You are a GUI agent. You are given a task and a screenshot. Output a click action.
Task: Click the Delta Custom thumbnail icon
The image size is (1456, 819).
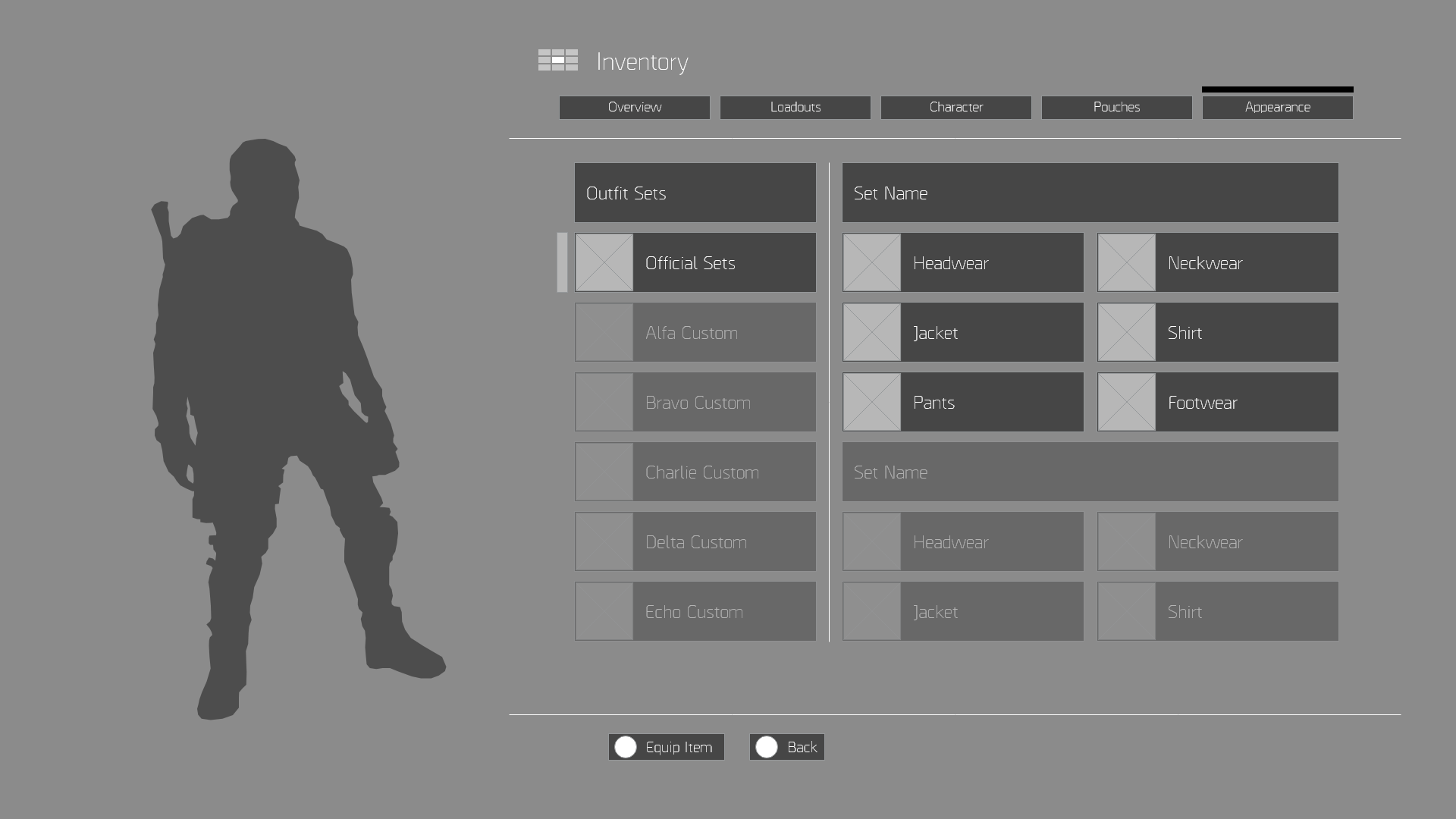point(604,541)
